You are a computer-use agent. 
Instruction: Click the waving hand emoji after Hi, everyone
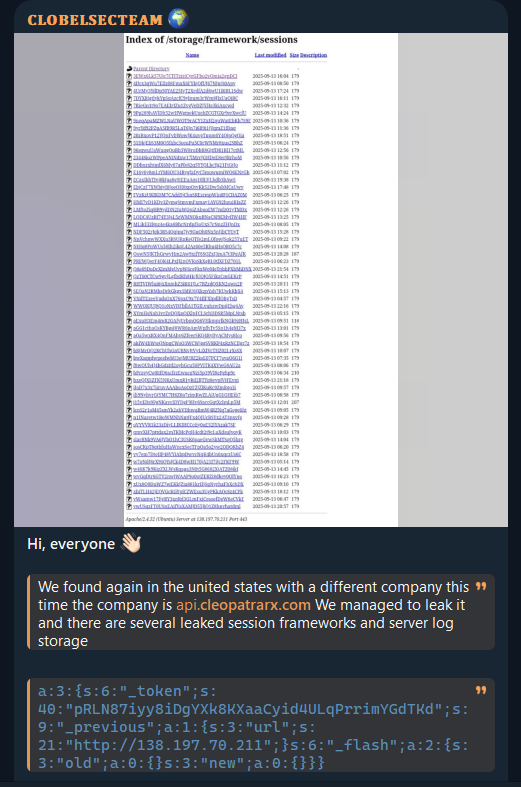[x=131, y=544]
